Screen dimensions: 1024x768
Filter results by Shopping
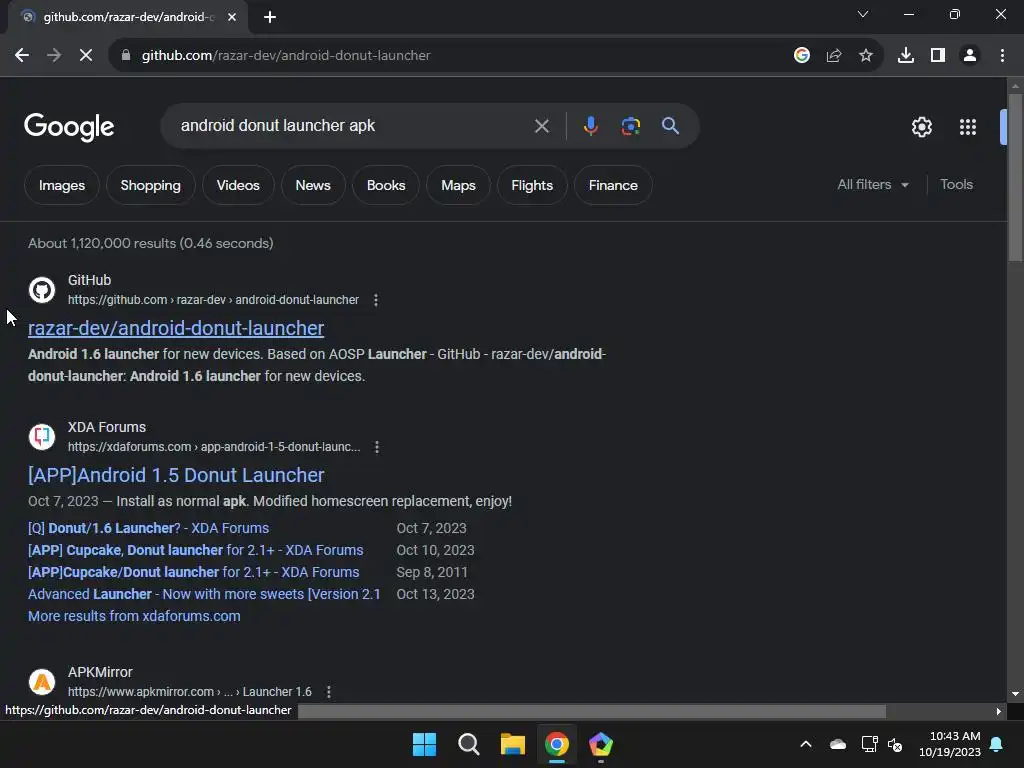click(x=151, y=185)
